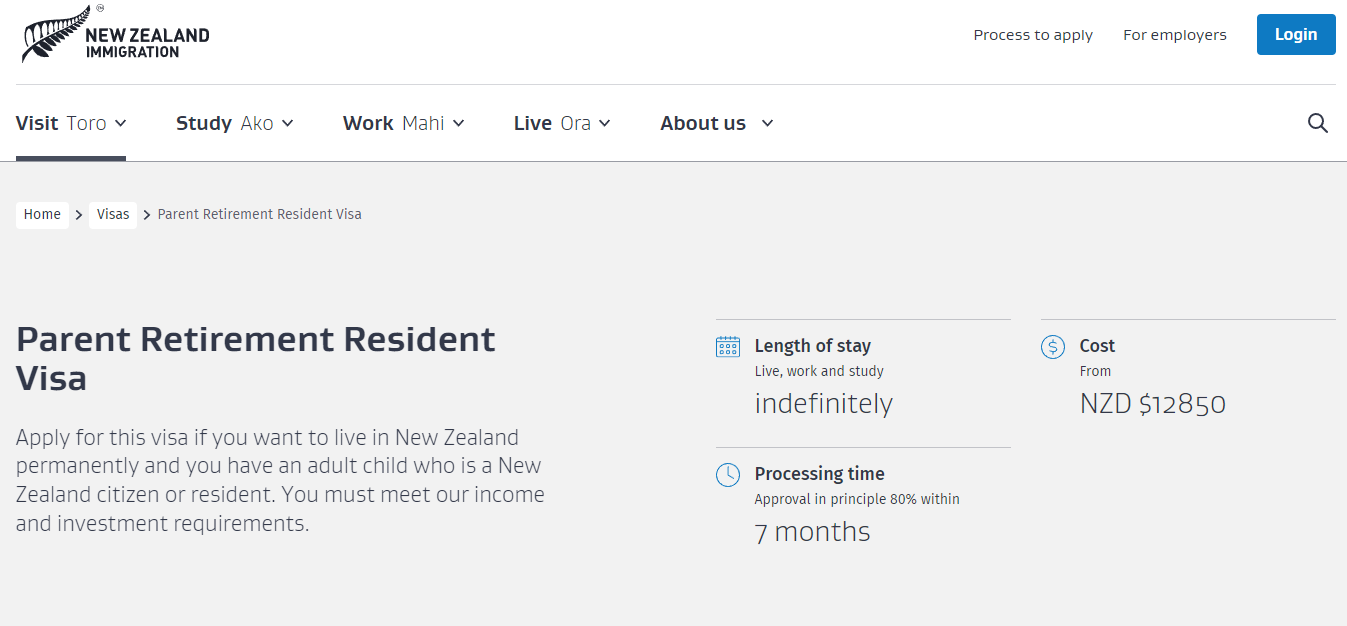Click the breadcrumb arrow after Visas
This screenshot has width=1347, height=626.
[x=147, y=215]
